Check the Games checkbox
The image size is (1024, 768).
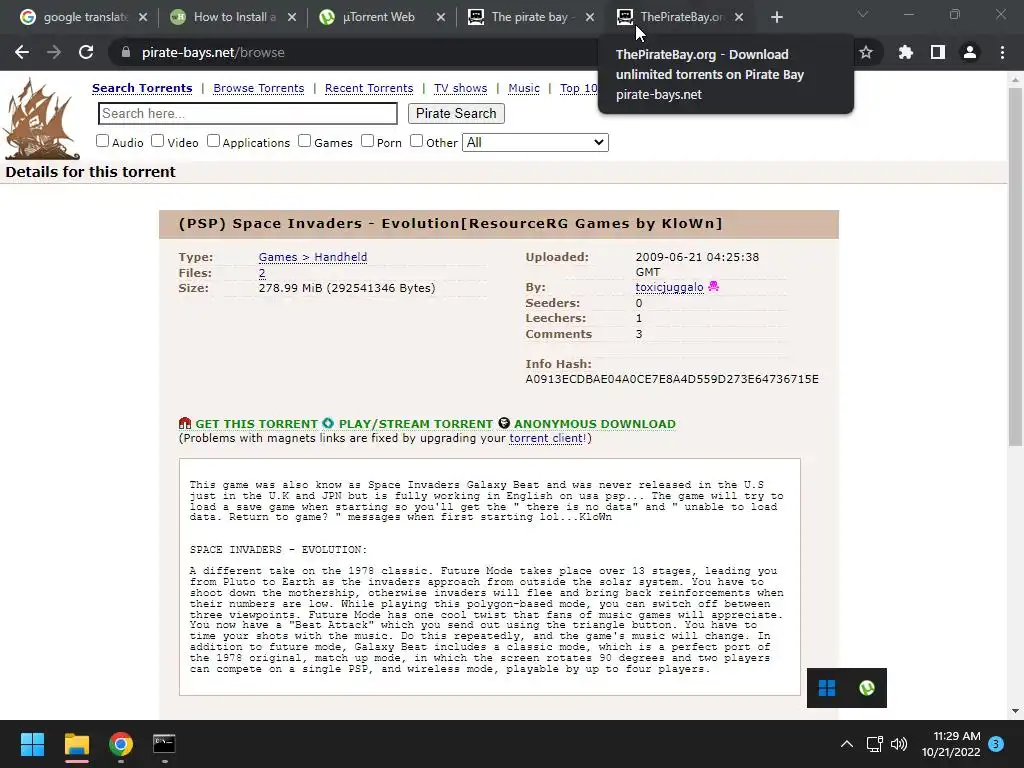304,140
